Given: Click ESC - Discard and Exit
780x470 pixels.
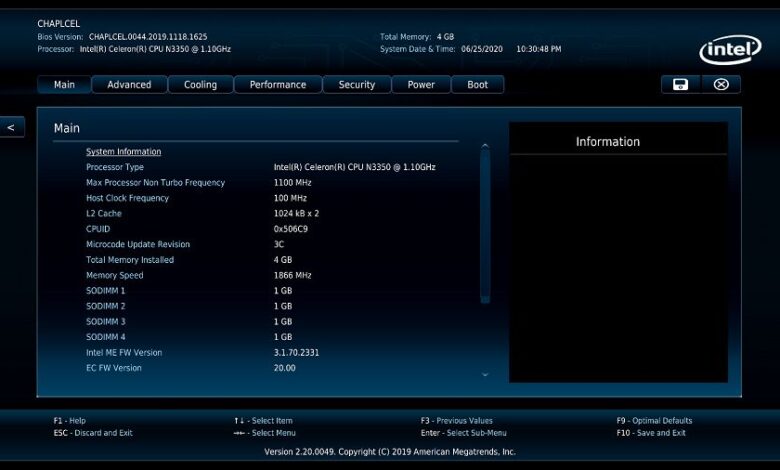Looking at the screenshot, I should coord(93,433).
